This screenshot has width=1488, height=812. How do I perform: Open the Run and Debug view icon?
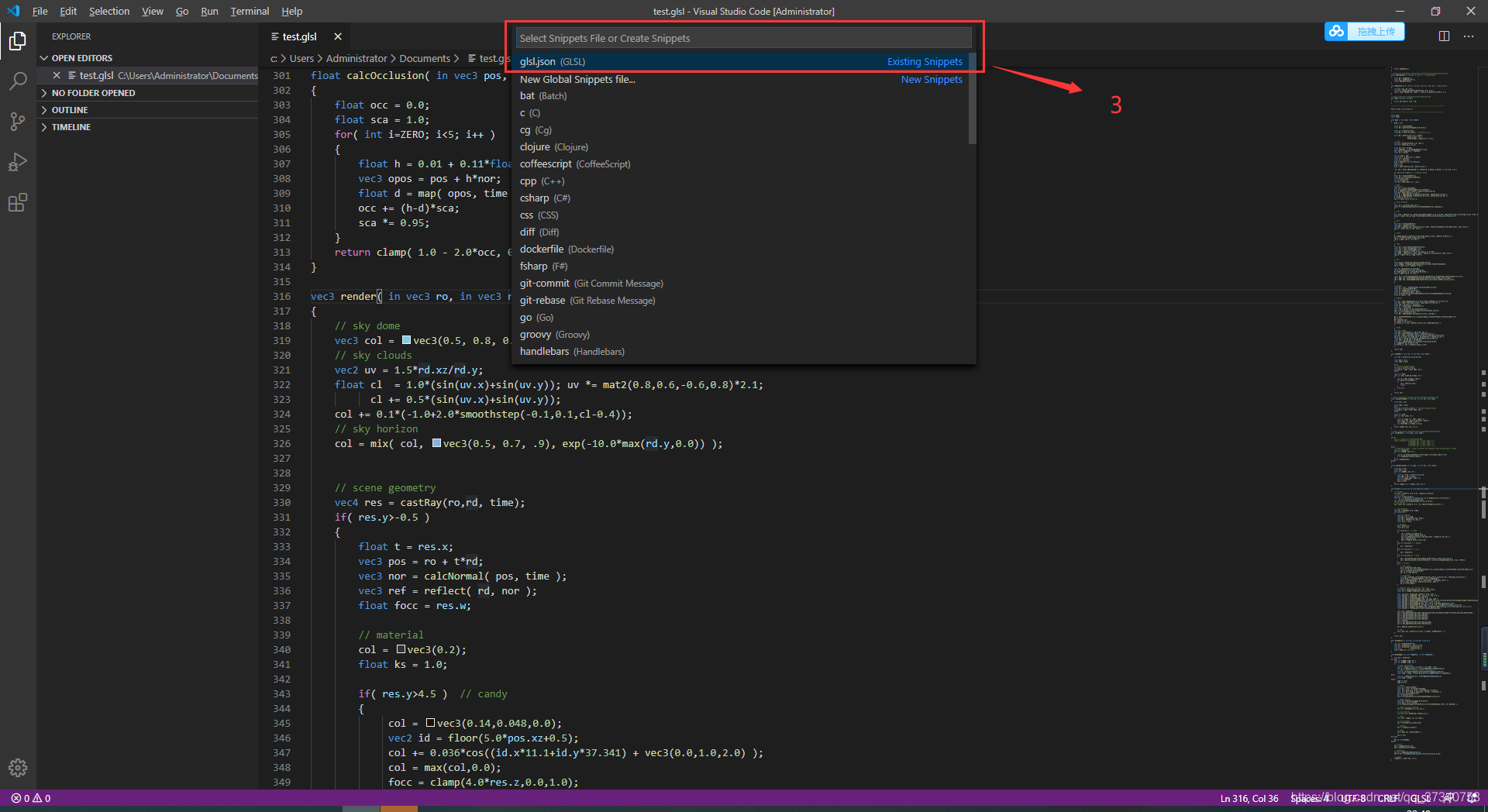[17, 162]
